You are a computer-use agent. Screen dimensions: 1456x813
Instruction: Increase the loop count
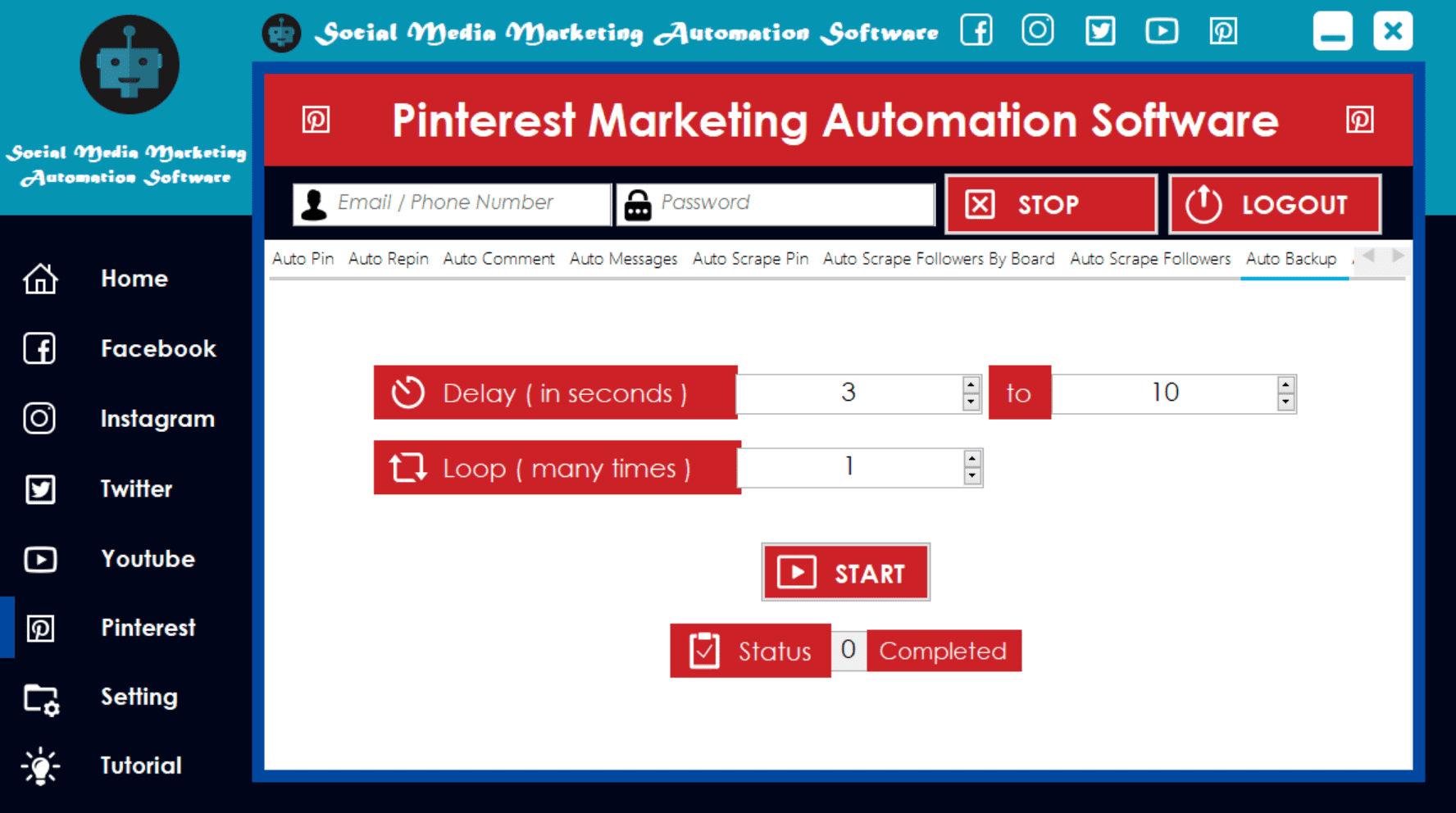[972, 459]
